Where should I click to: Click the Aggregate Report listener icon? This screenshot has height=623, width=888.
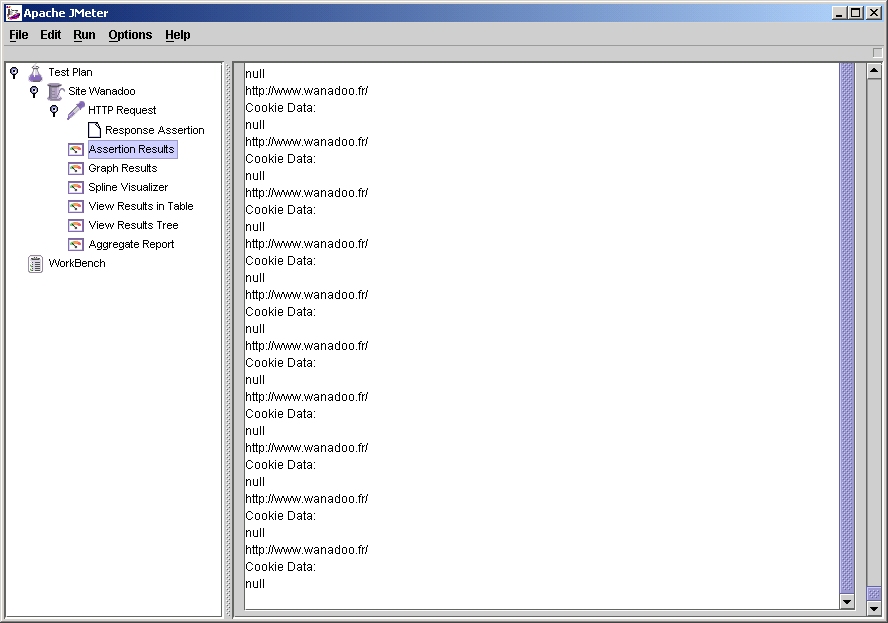75,244
